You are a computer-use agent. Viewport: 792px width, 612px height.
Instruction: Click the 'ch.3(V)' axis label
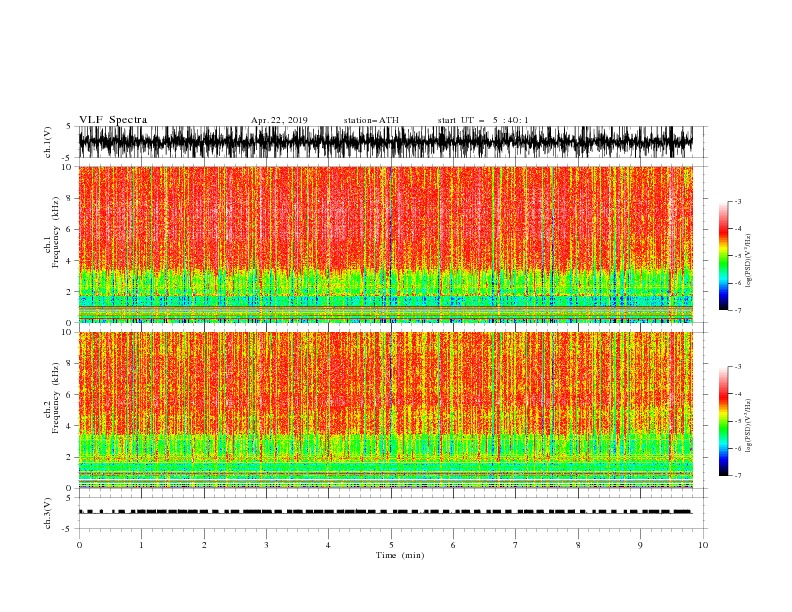click(x=48, y=513)
